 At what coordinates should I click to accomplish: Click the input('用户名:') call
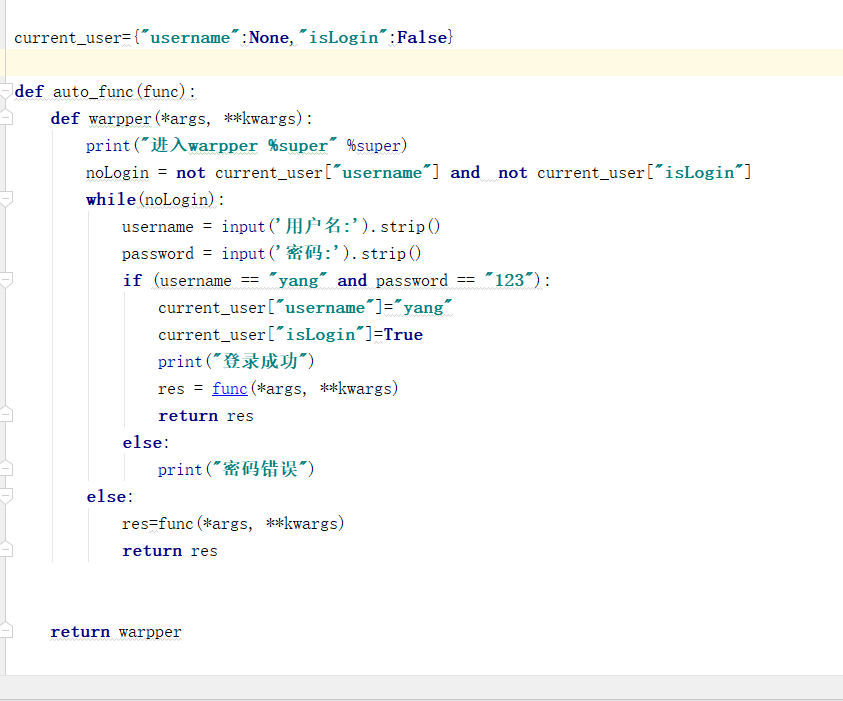pos(295,226)
